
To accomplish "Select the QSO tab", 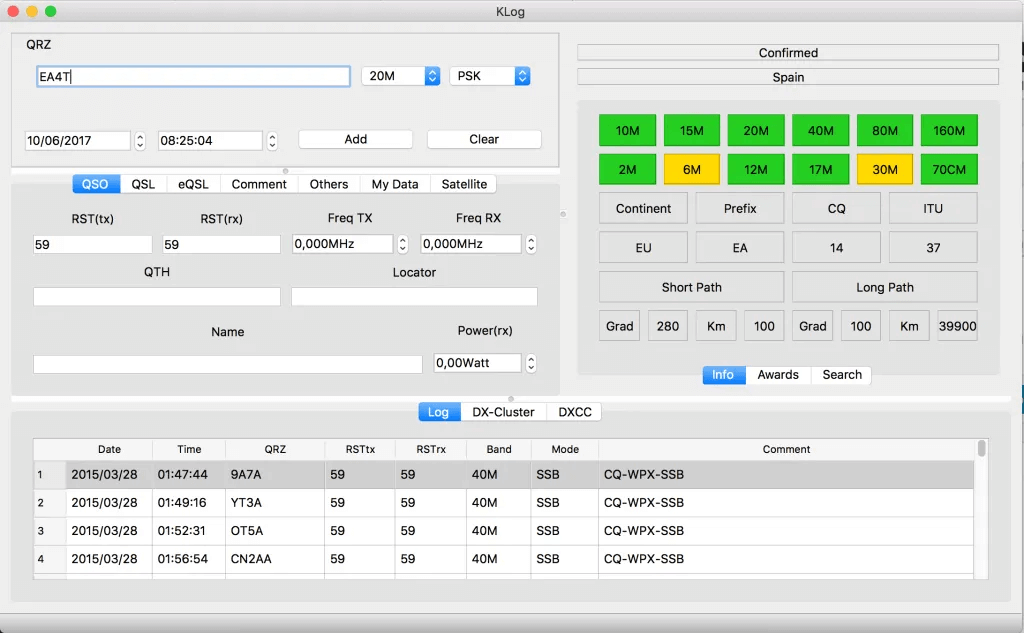I will [95, 184].
